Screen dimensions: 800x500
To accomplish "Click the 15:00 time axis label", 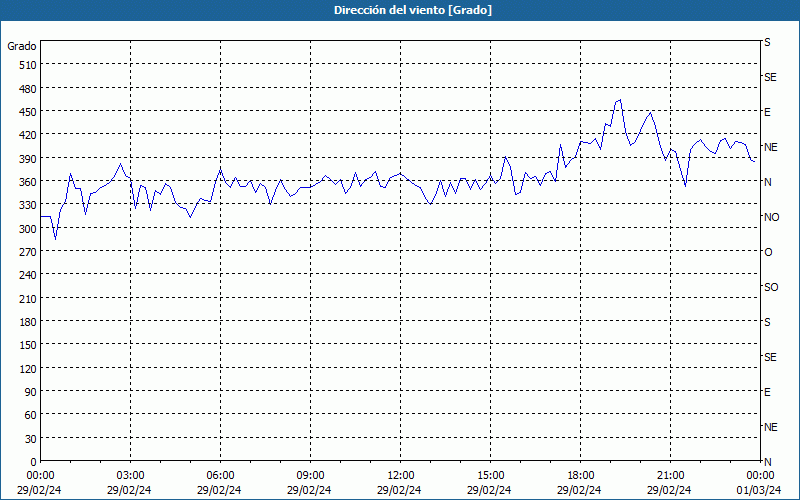I will click(490, 476).
